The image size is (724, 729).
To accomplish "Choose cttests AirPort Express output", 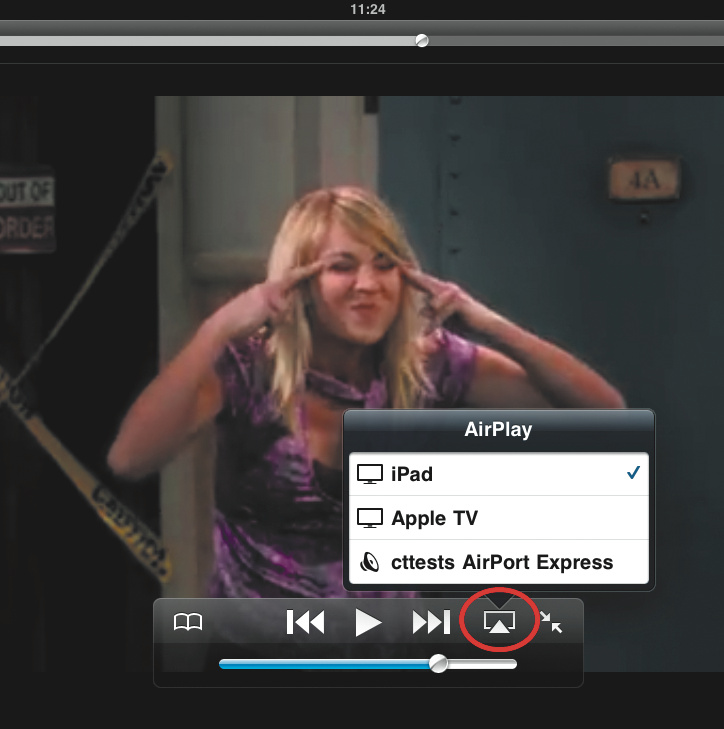I will click(x=498, y=562).
